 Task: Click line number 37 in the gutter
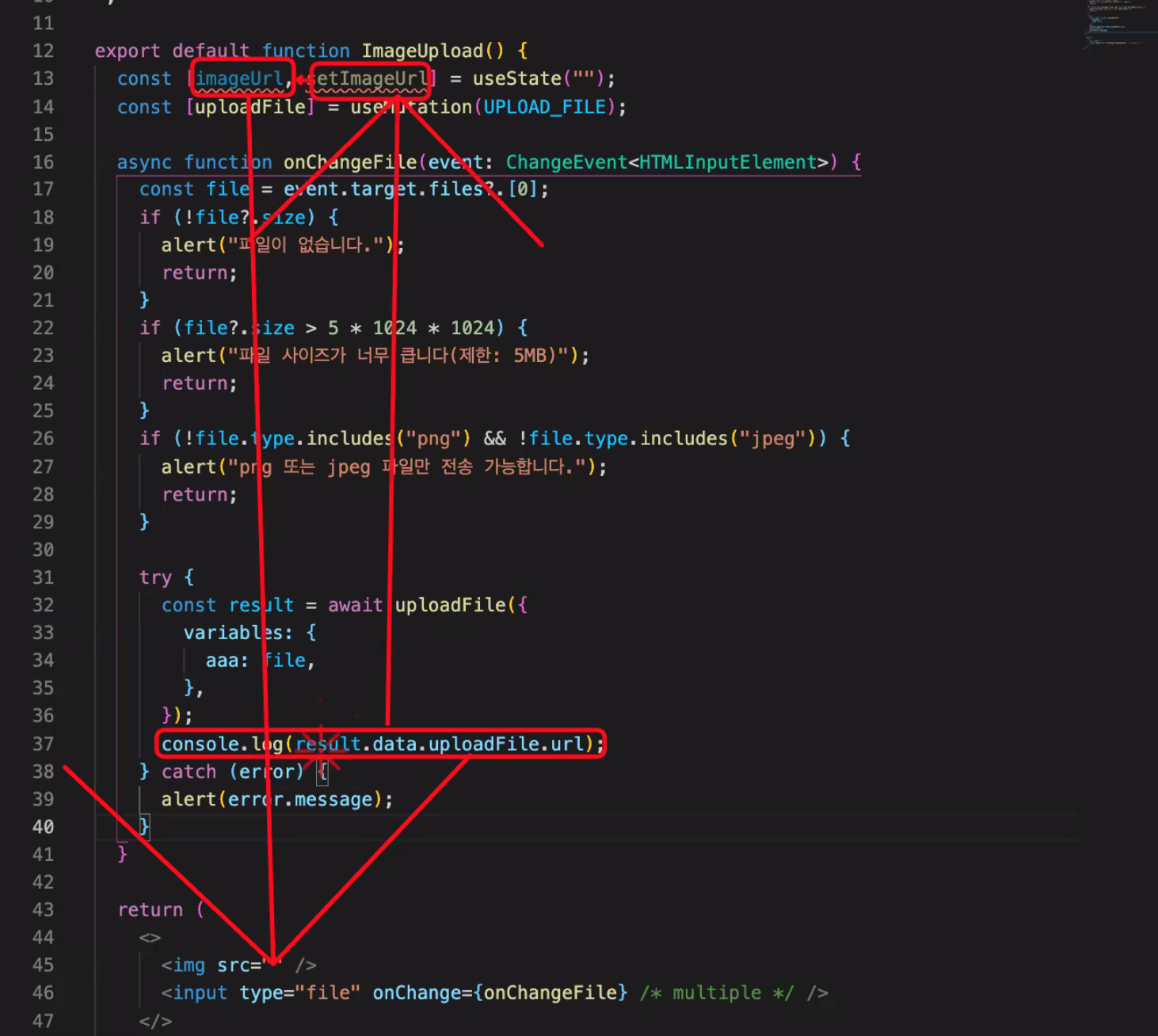pos(43,744)
